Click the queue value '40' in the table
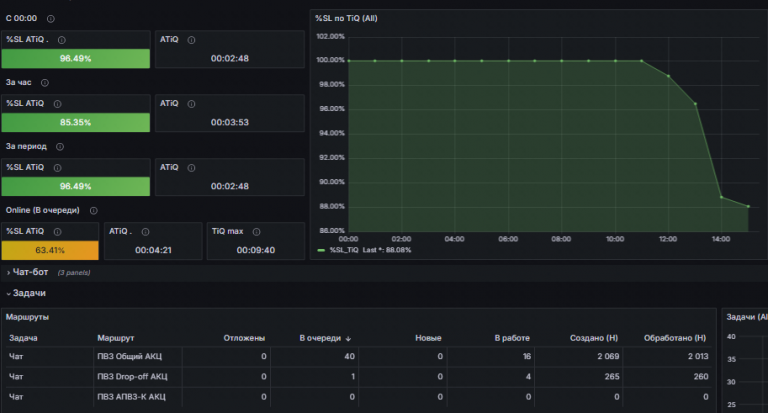This screenshot has width=768, height=413. tap(349, 356)
